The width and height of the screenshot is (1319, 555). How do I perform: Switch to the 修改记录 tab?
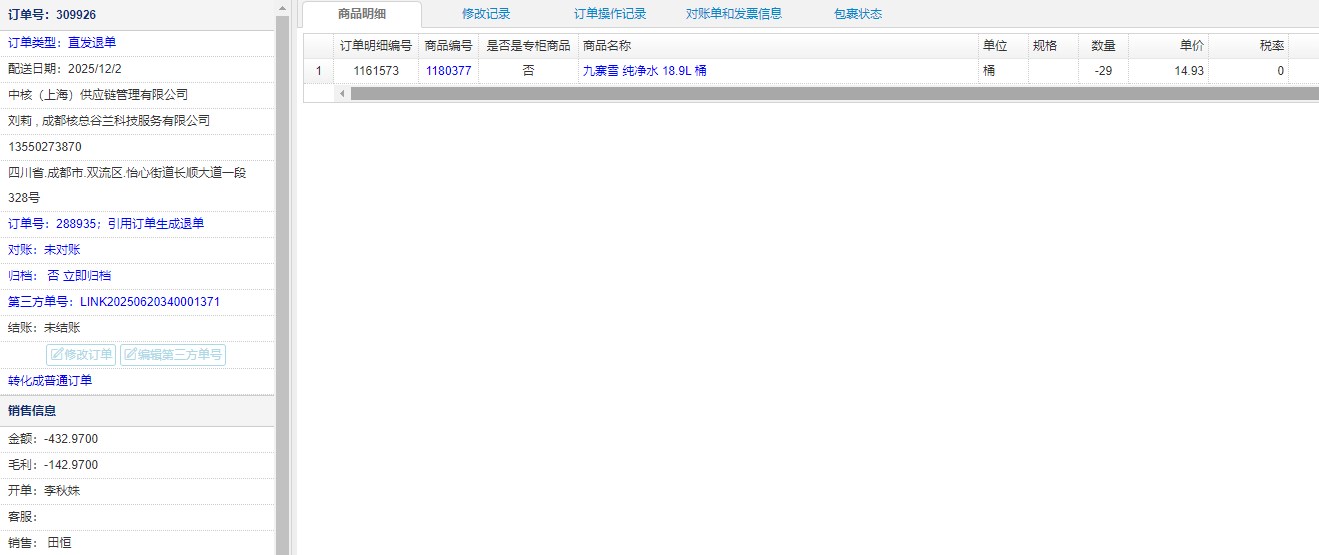[486, 14]
